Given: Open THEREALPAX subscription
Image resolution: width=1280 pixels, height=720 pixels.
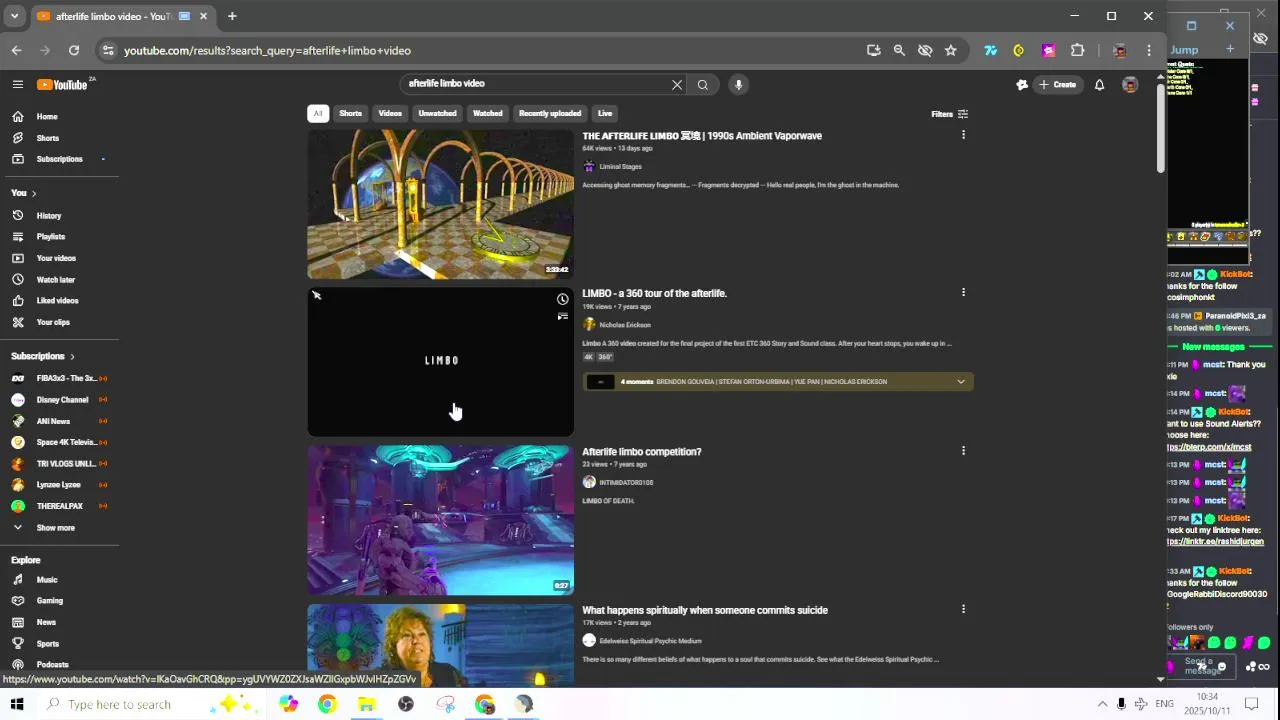Looking at the screenshot, I should pyautogui.click(x=60, y=506).
